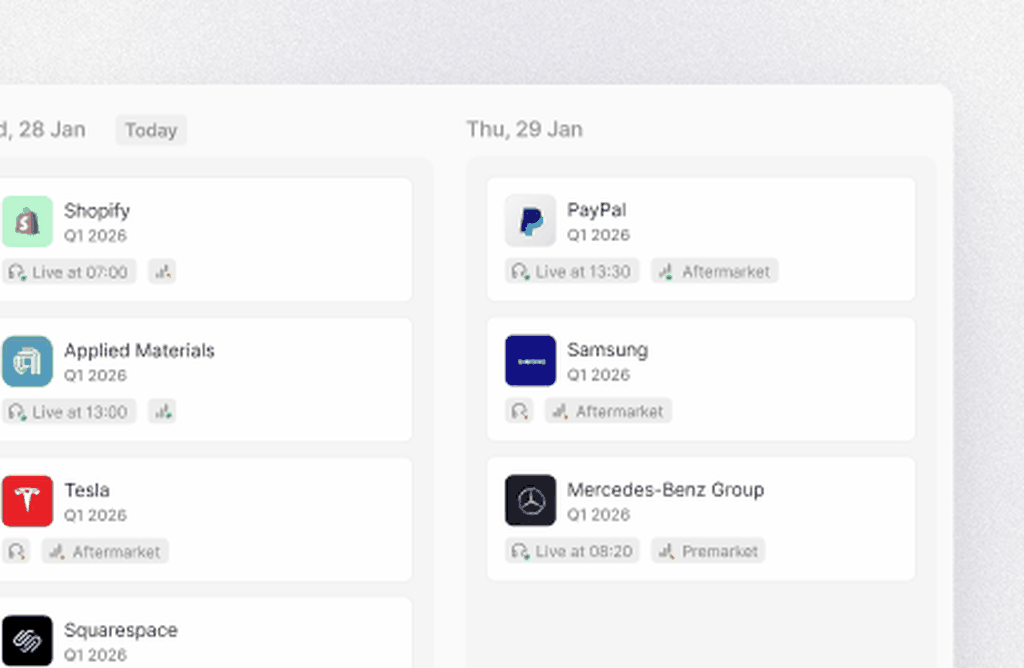Open the Mercedes-Benz Group company name

point(665,489)
